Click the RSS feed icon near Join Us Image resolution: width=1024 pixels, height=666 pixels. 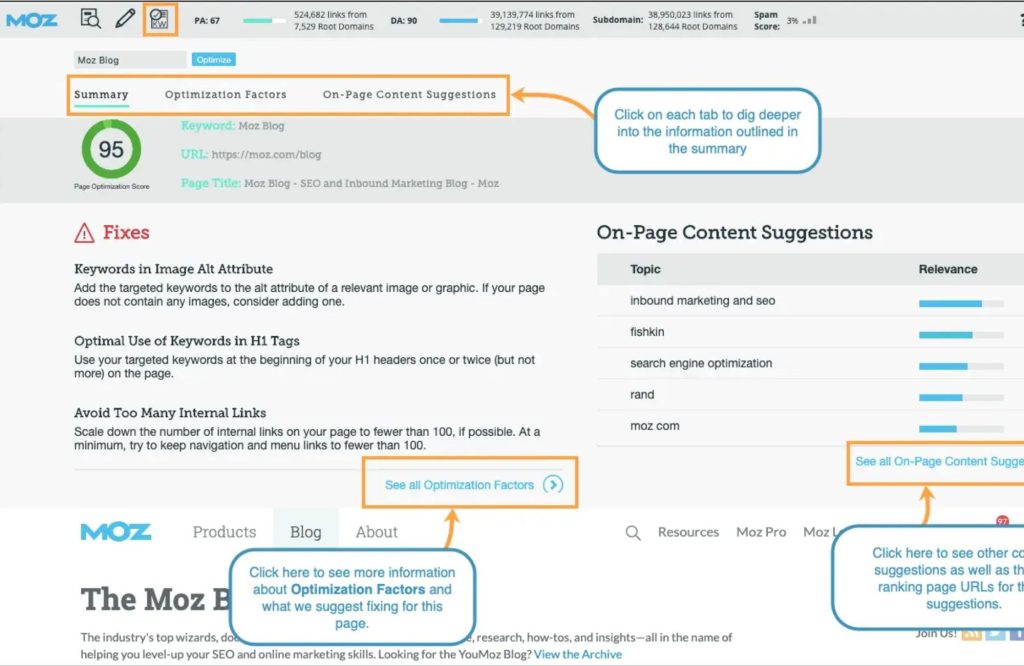pyautogui.click(x=972, y=636)
